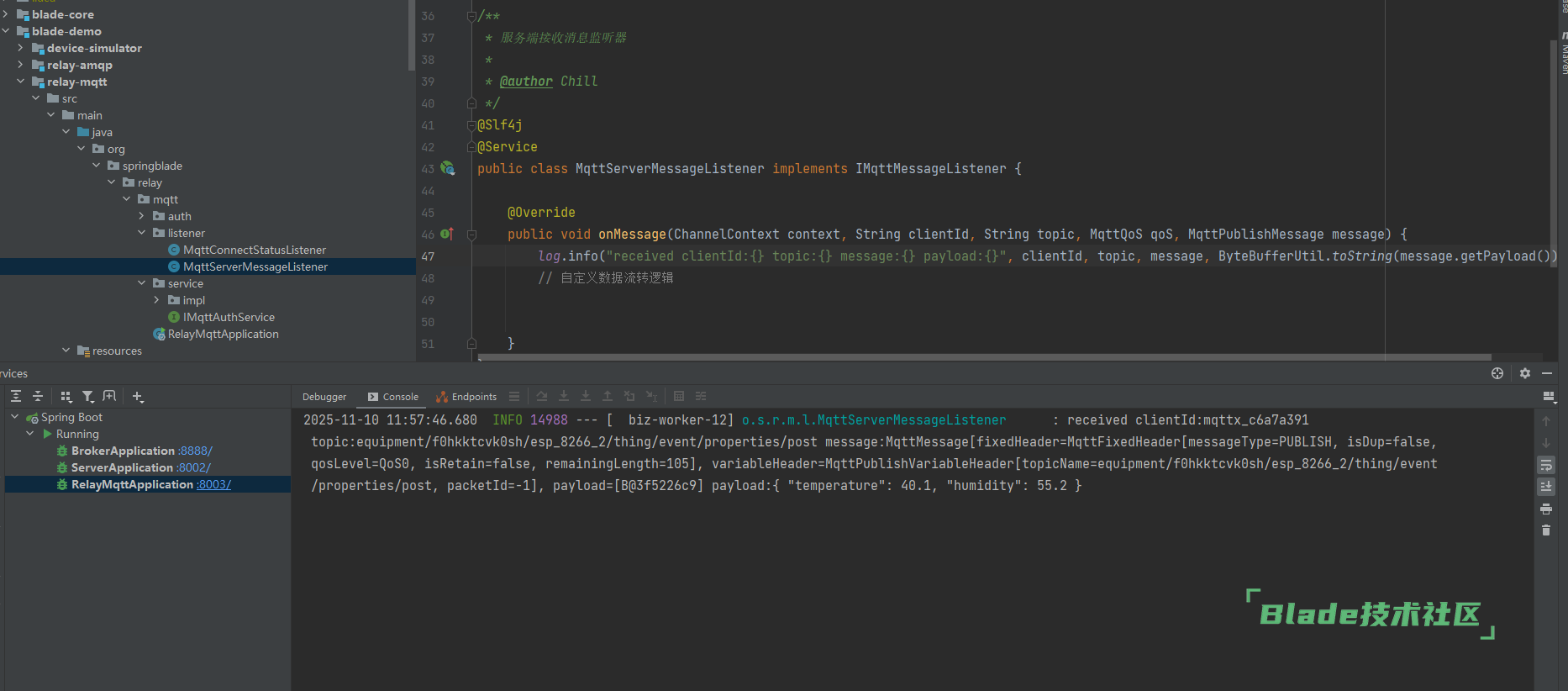The image size is (1568, 691).
Task: Toggle soft-wrap in console
Action: tap(1546, 465)
